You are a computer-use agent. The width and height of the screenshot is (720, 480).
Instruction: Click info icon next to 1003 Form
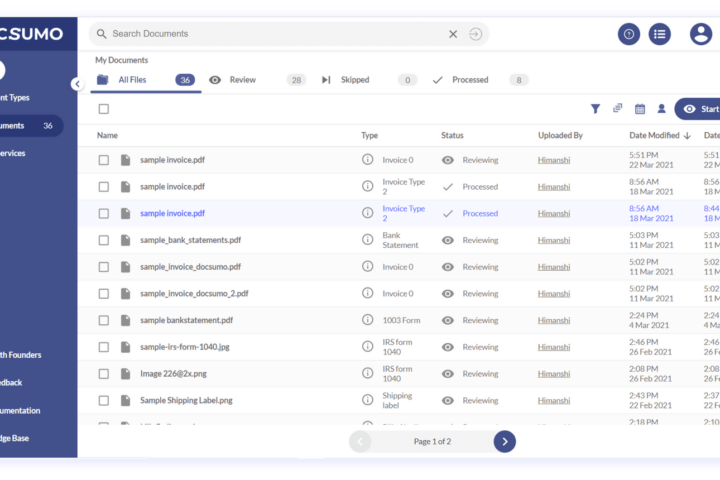tap(367, 319)
